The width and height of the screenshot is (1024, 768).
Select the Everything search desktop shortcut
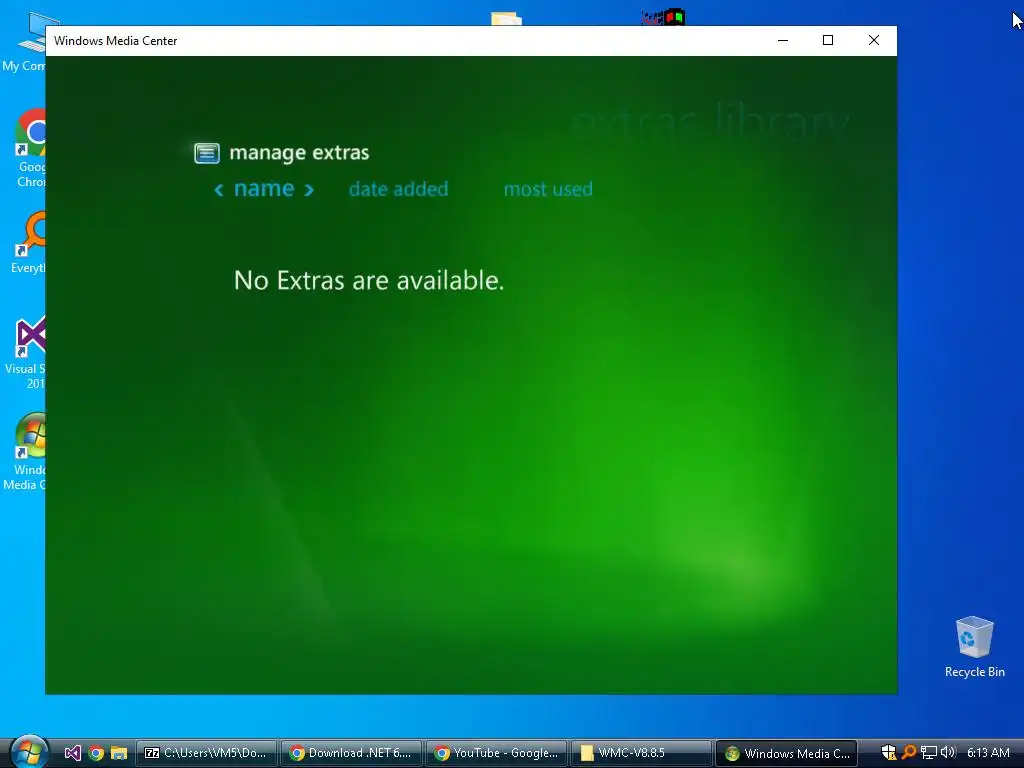(26, 243)
